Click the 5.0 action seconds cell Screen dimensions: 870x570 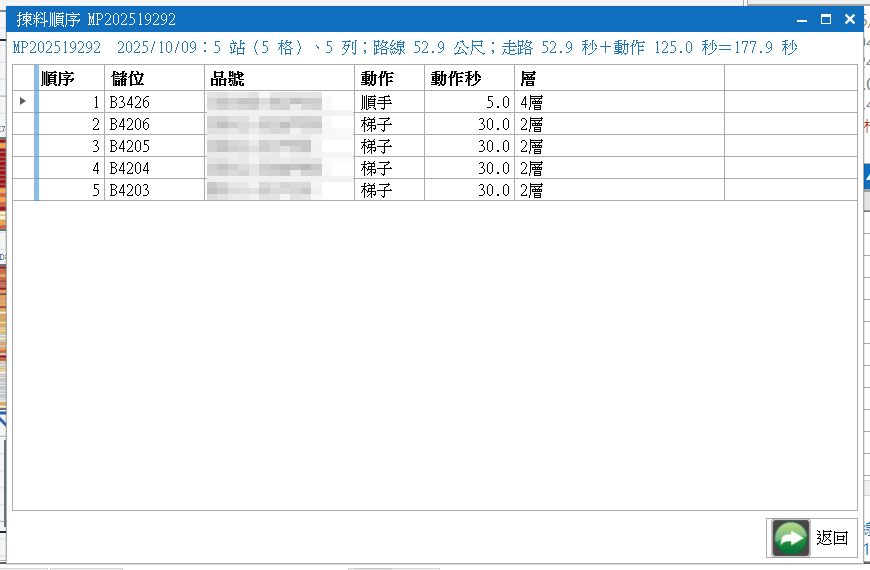469,102
